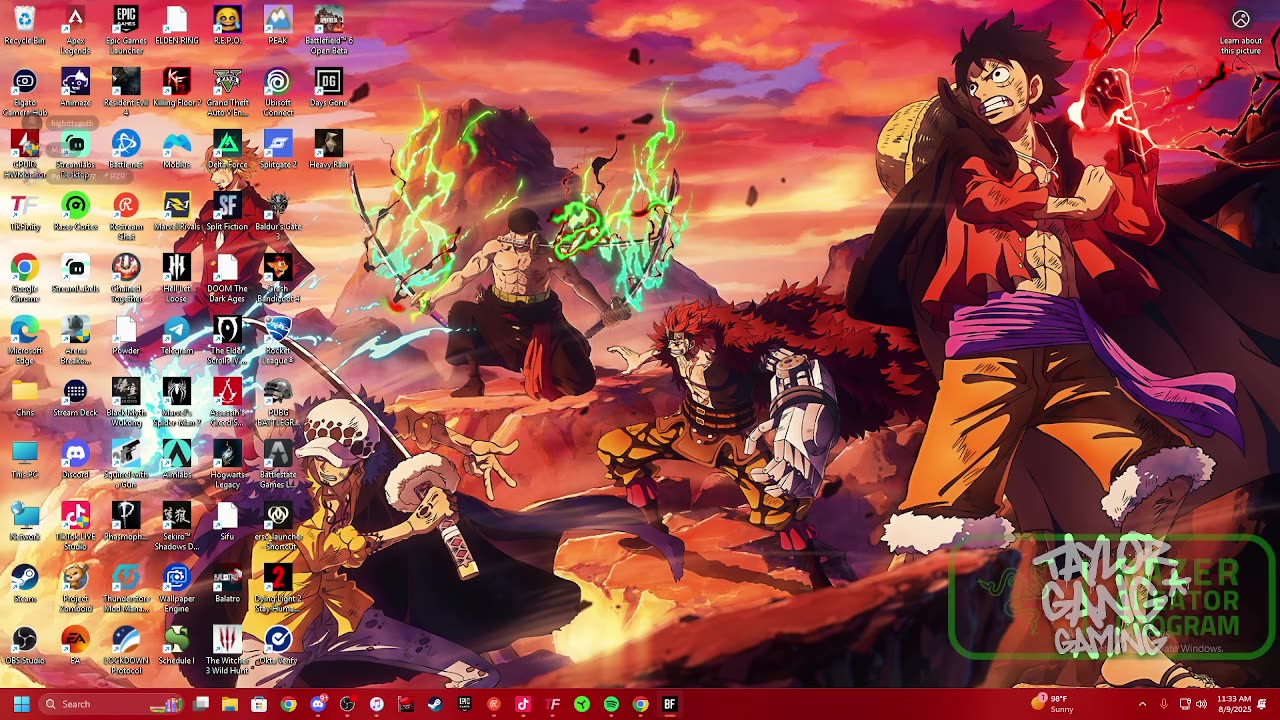Select Hogwarts Legacy icon

(x=227, y=464)
